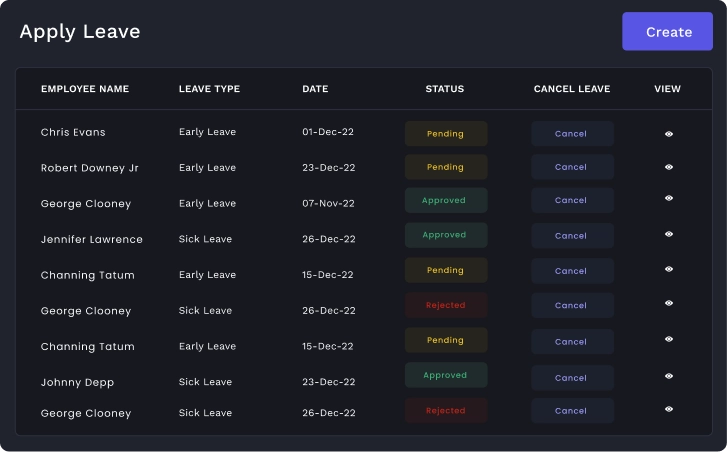Click the Create button
727x452 pixels.
tap(668, 32)
